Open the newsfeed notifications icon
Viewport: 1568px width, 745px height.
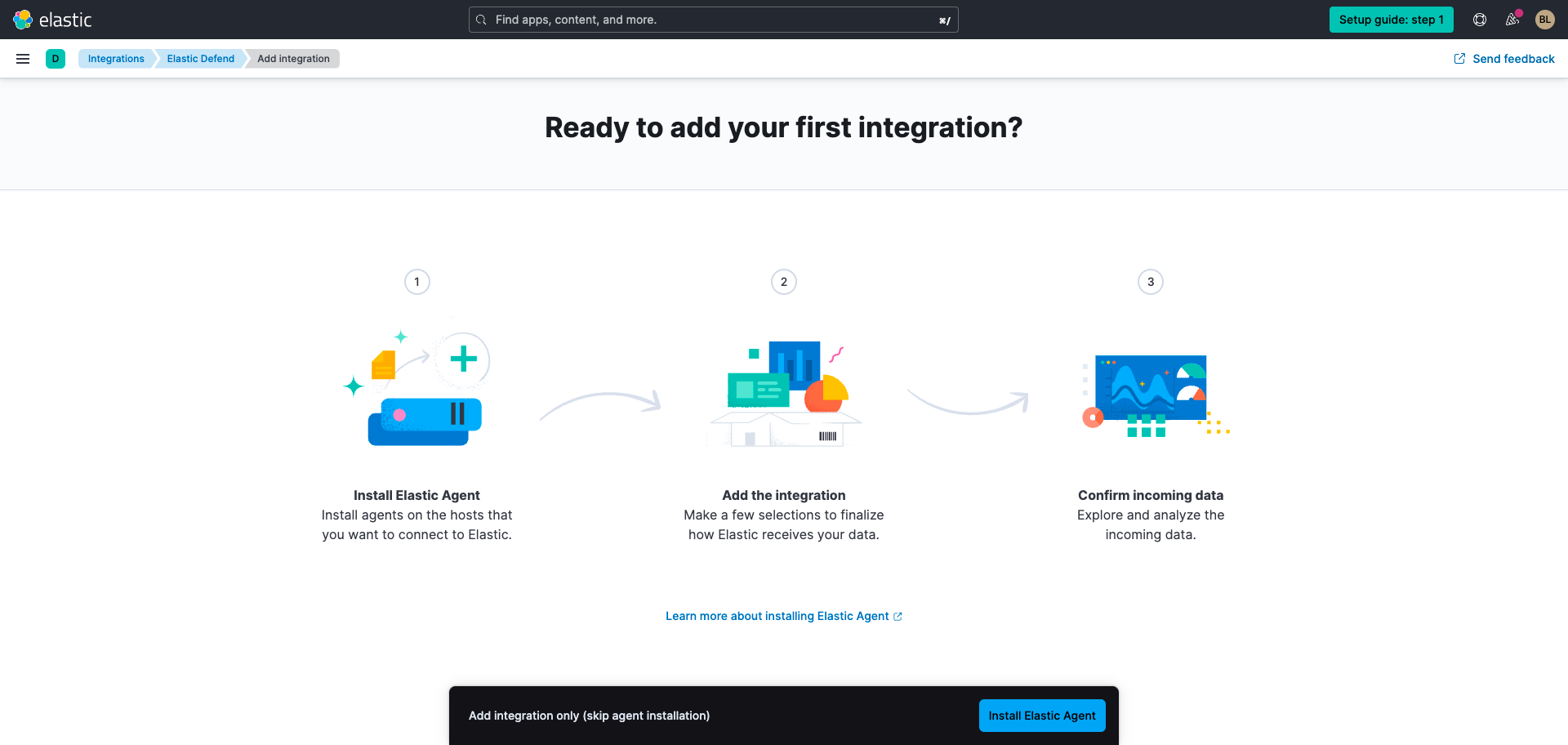1512,20
